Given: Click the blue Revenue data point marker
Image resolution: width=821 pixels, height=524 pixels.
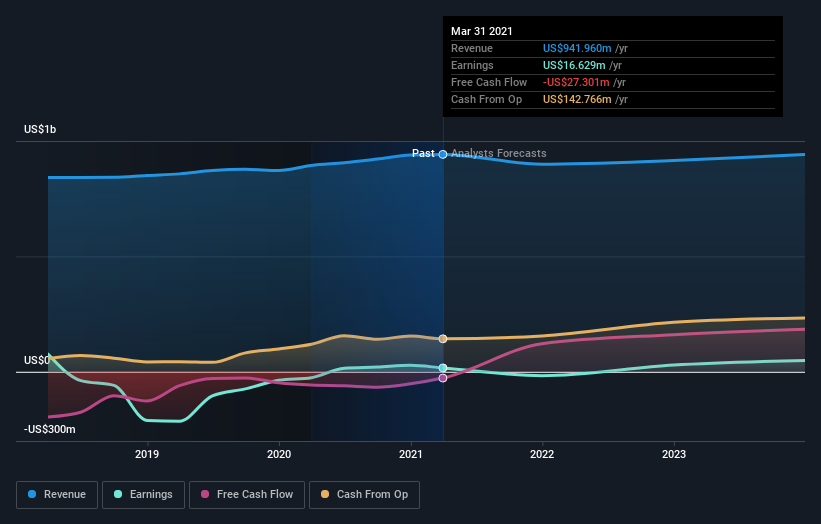Looking at the screenshot, I should [443, 154].
